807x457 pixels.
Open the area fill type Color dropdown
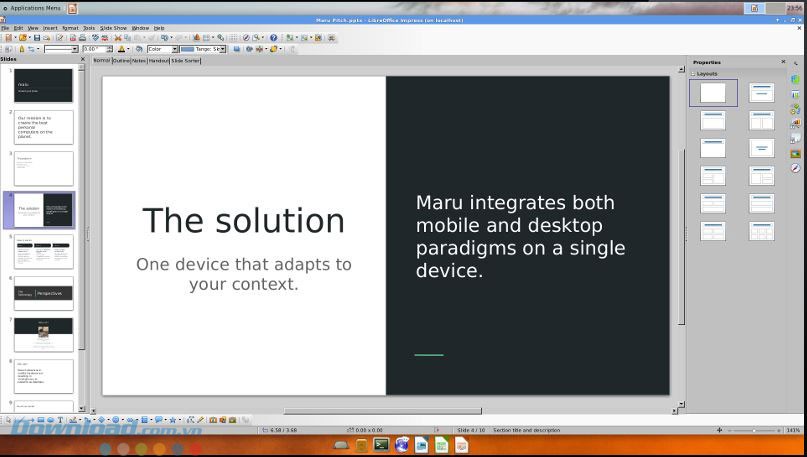point(162,49)
